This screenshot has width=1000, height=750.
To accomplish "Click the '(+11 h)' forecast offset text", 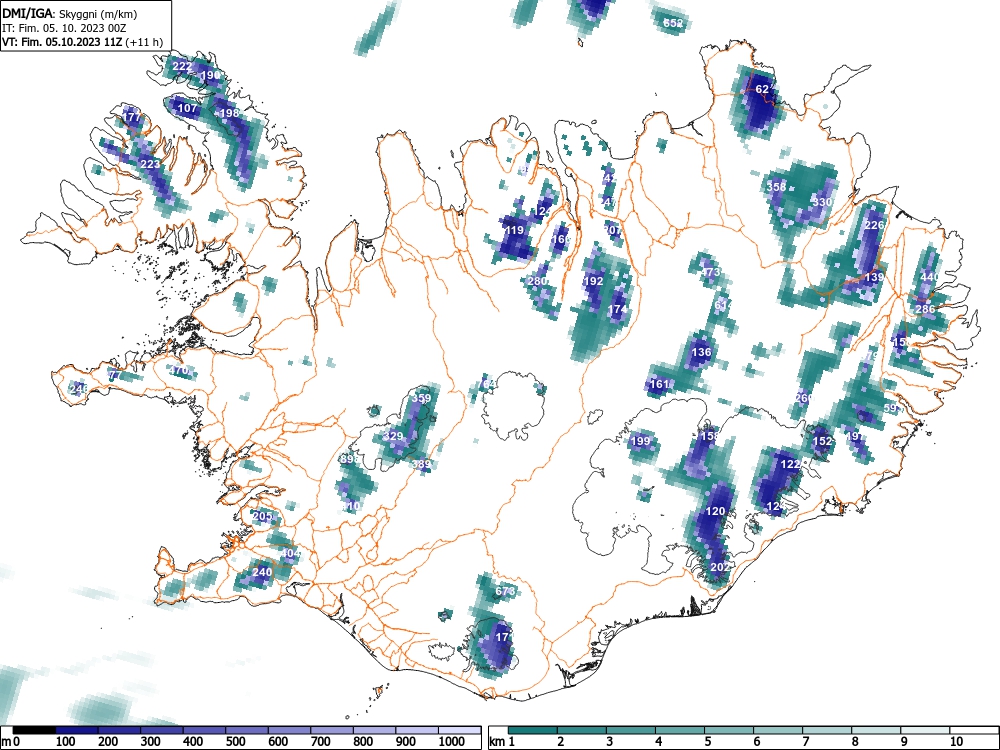I will pyautogui.click(x=145, y=43).
